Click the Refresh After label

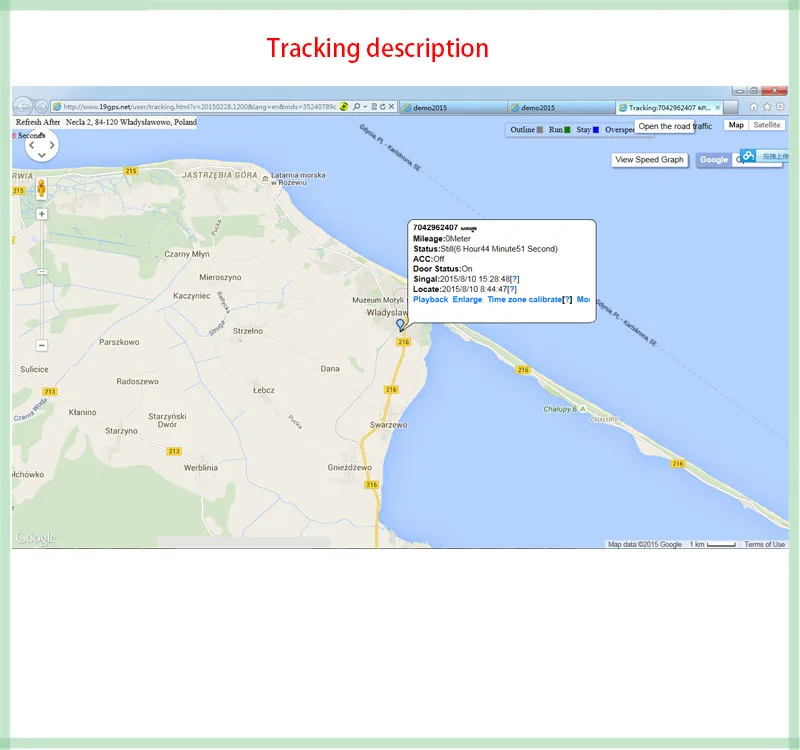(x=38, y=122)
